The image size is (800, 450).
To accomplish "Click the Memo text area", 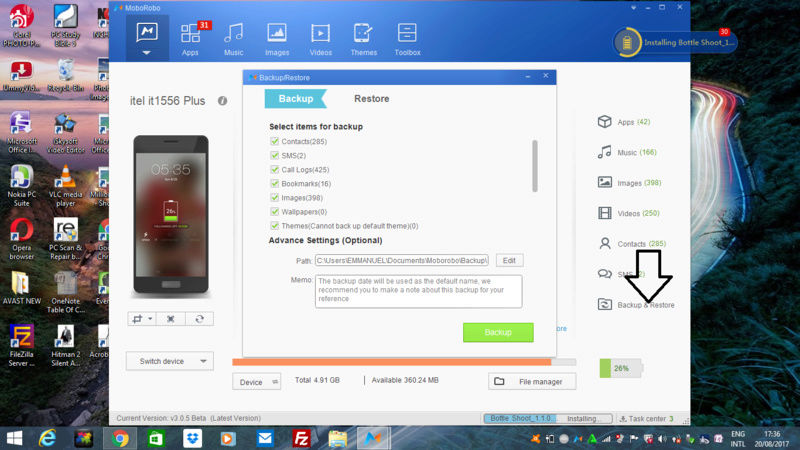I will pyautogui.click(x=418, y=291).
